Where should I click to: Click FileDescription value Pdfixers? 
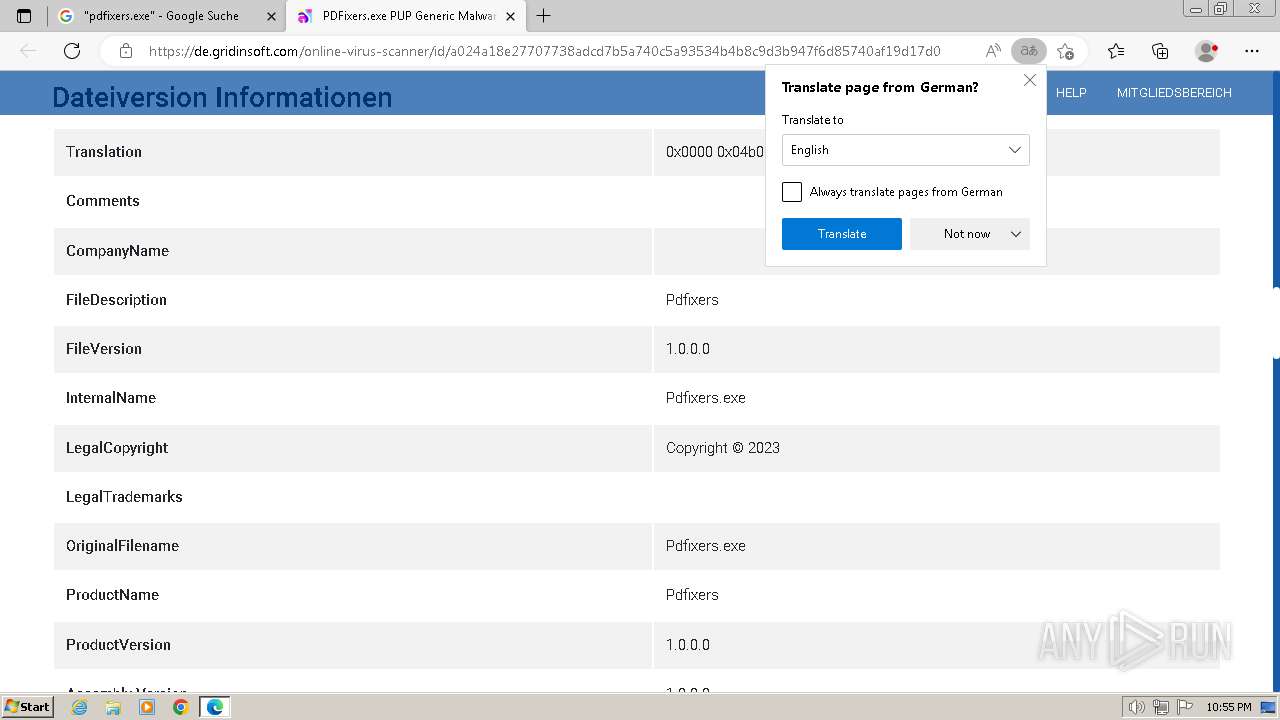692,300
